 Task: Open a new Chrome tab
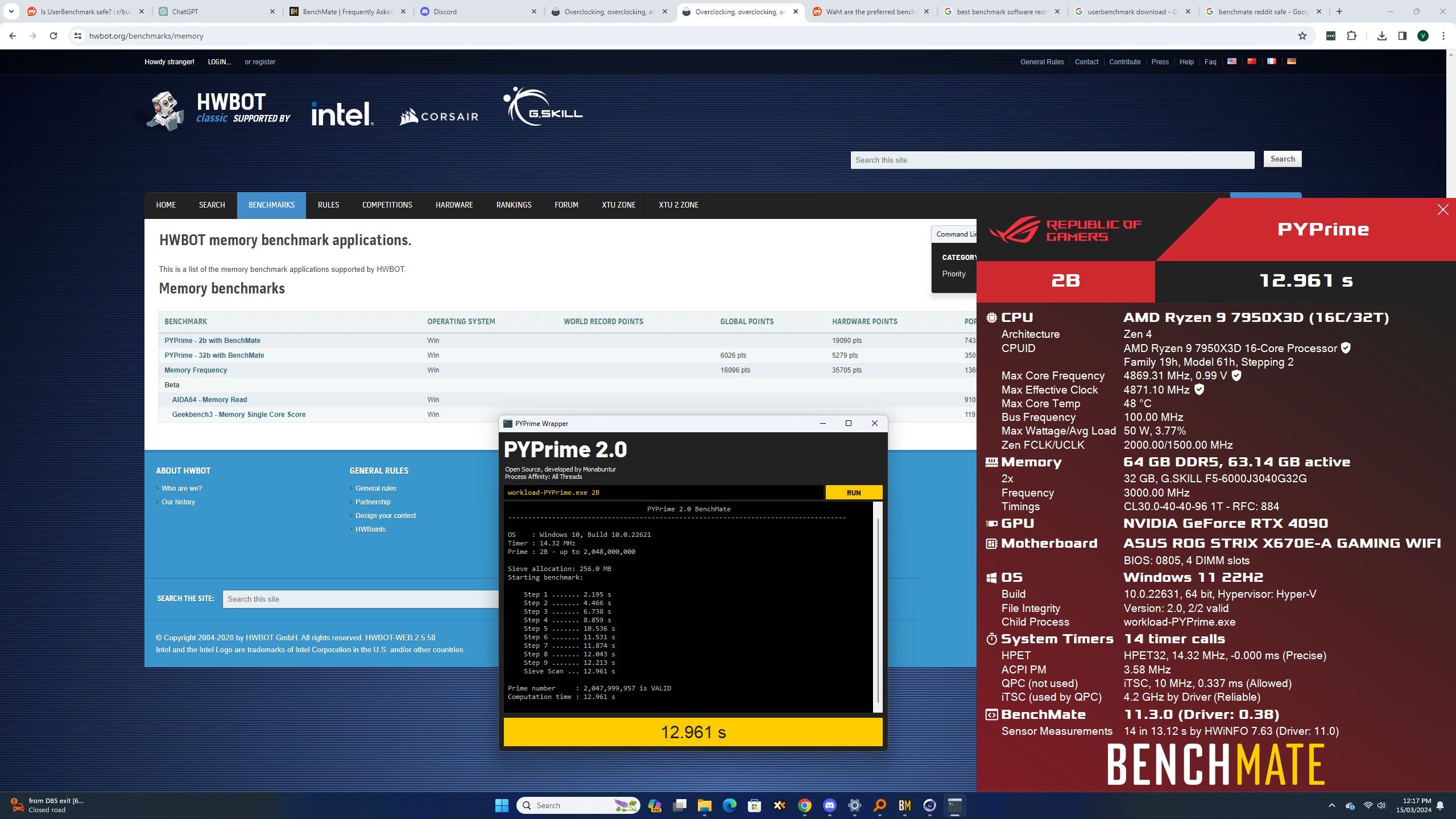click(1339, 11)
